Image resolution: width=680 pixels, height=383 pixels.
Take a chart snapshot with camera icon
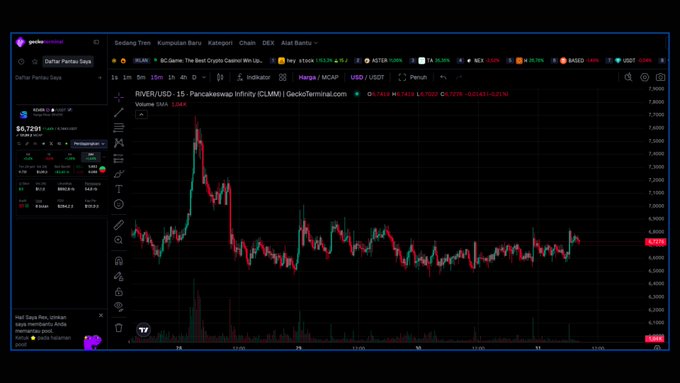[660, 77]
